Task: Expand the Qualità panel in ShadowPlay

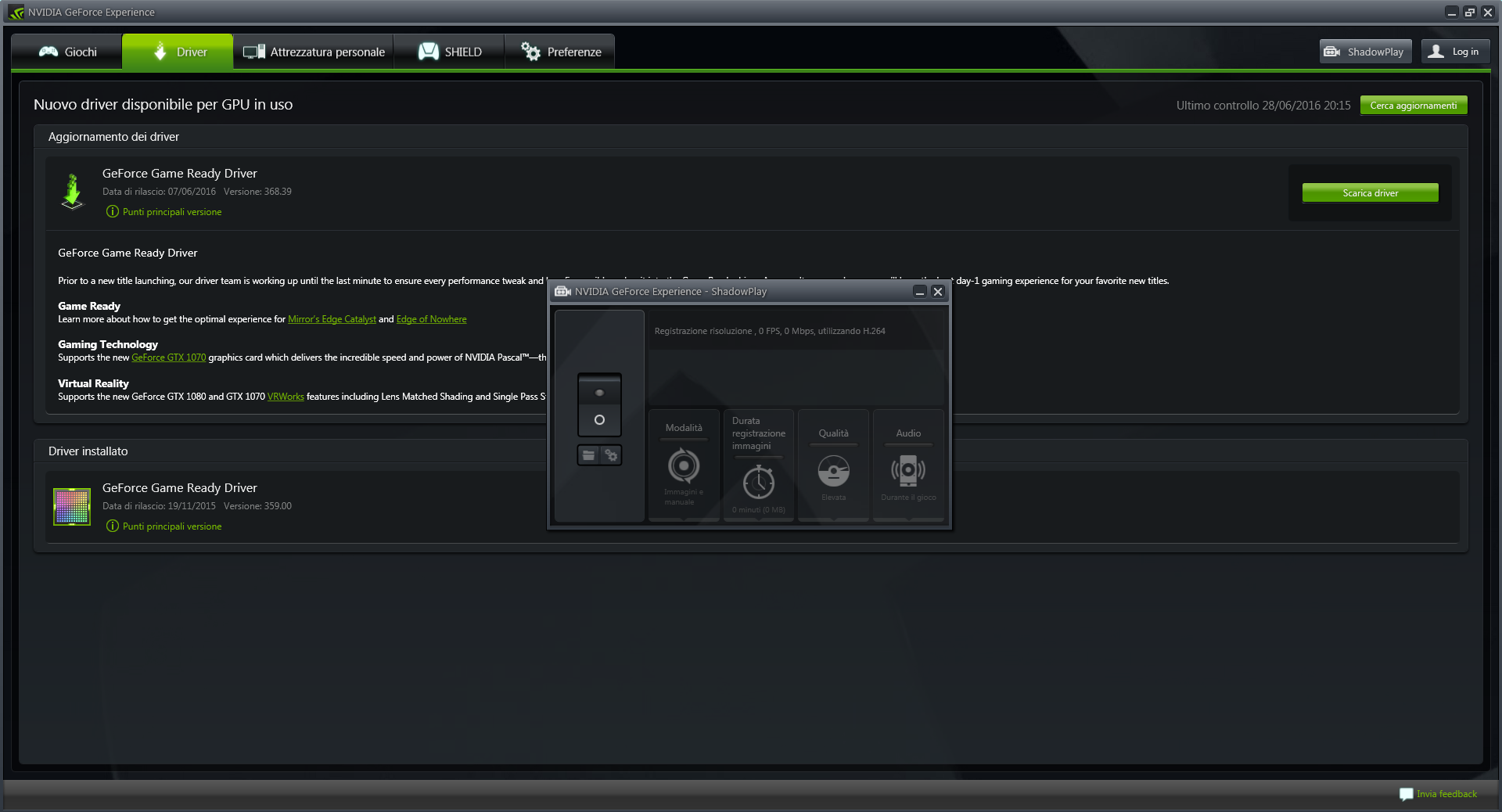Action: click(x=834, y=465)
